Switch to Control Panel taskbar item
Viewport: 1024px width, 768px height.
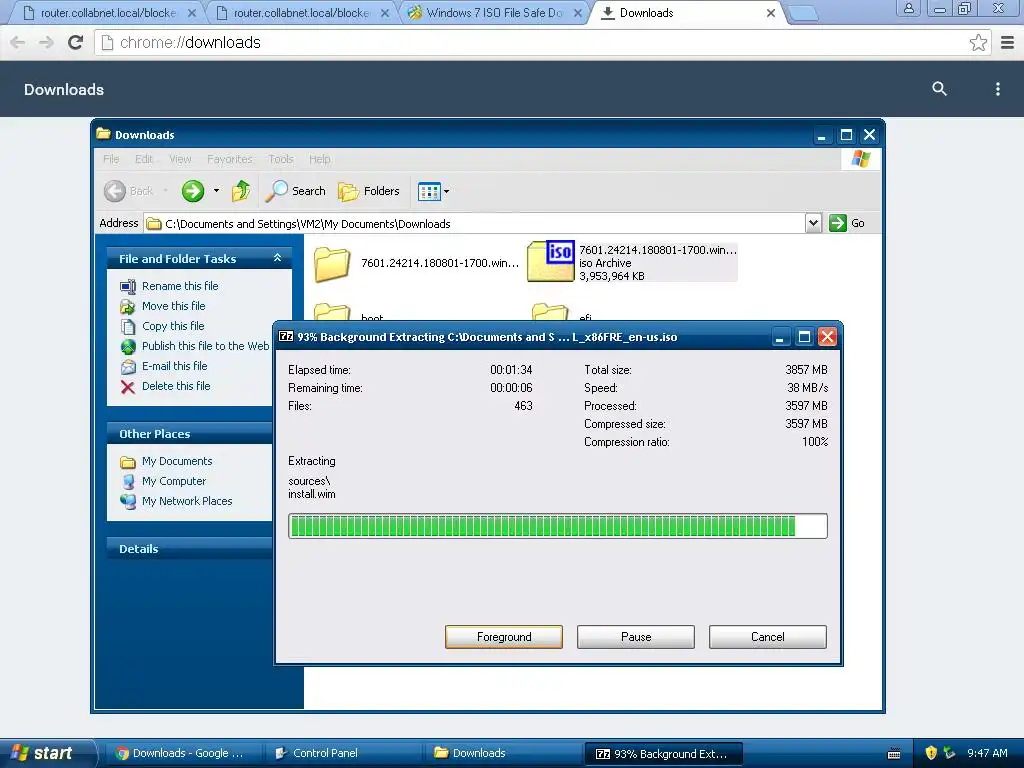(x=342, y=753)
